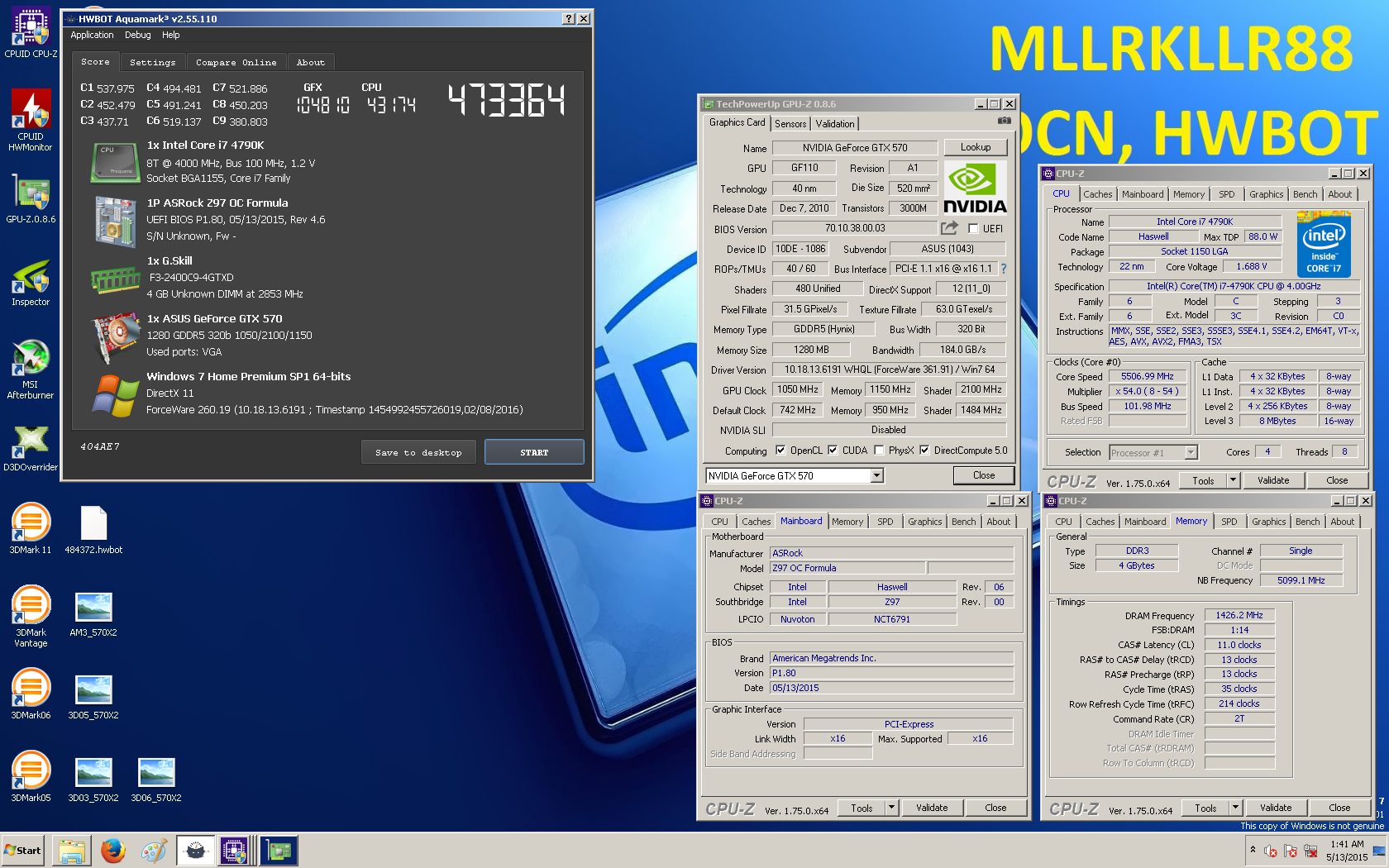This screenshot has height=868, width=1389.
Task: Select the 3D06_570X2 image file
Action: [156, 779]
